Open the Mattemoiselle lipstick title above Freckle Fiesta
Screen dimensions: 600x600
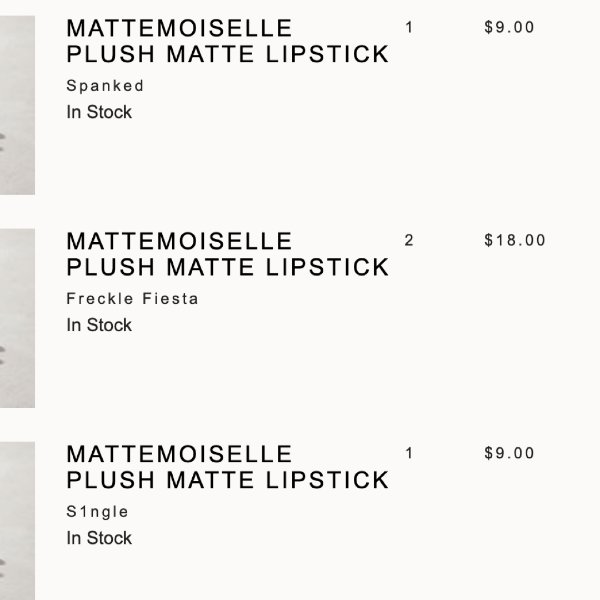point(228,254)
